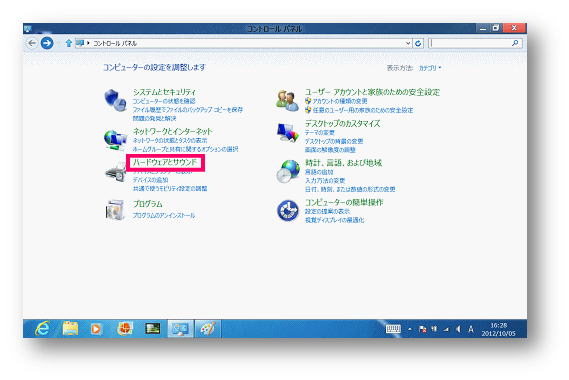Click the file history backup copy link

(x=188, y=110)
